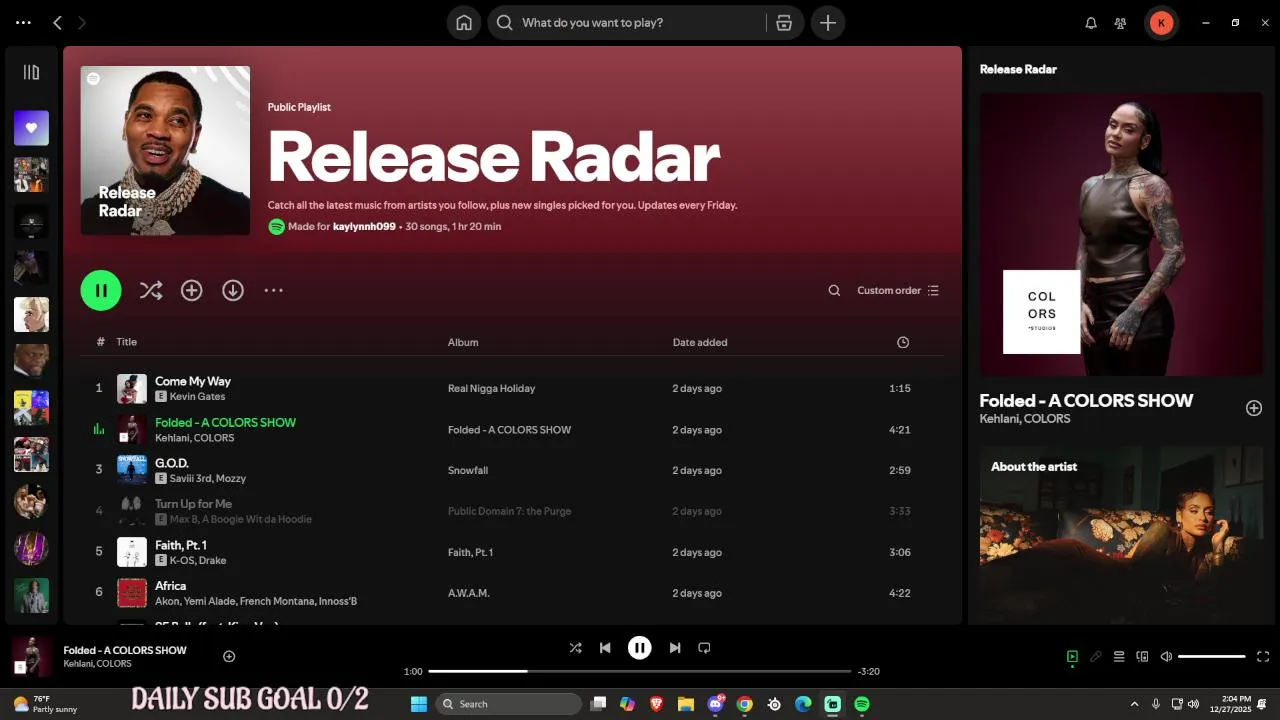Navigate back with the left arrow
This screenshot has width=1280, height=720.
57,22
